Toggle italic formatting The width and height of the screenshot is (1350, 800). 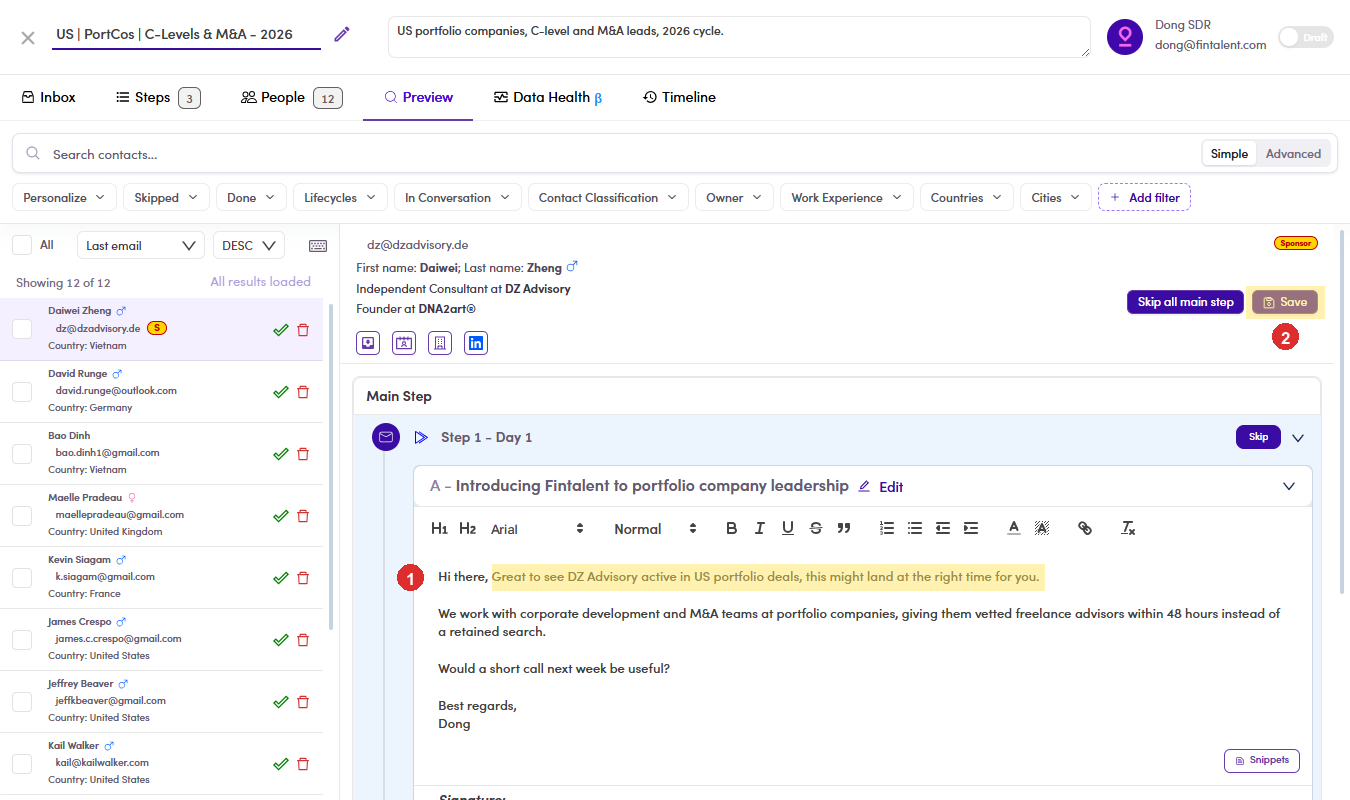click(760, 528)
